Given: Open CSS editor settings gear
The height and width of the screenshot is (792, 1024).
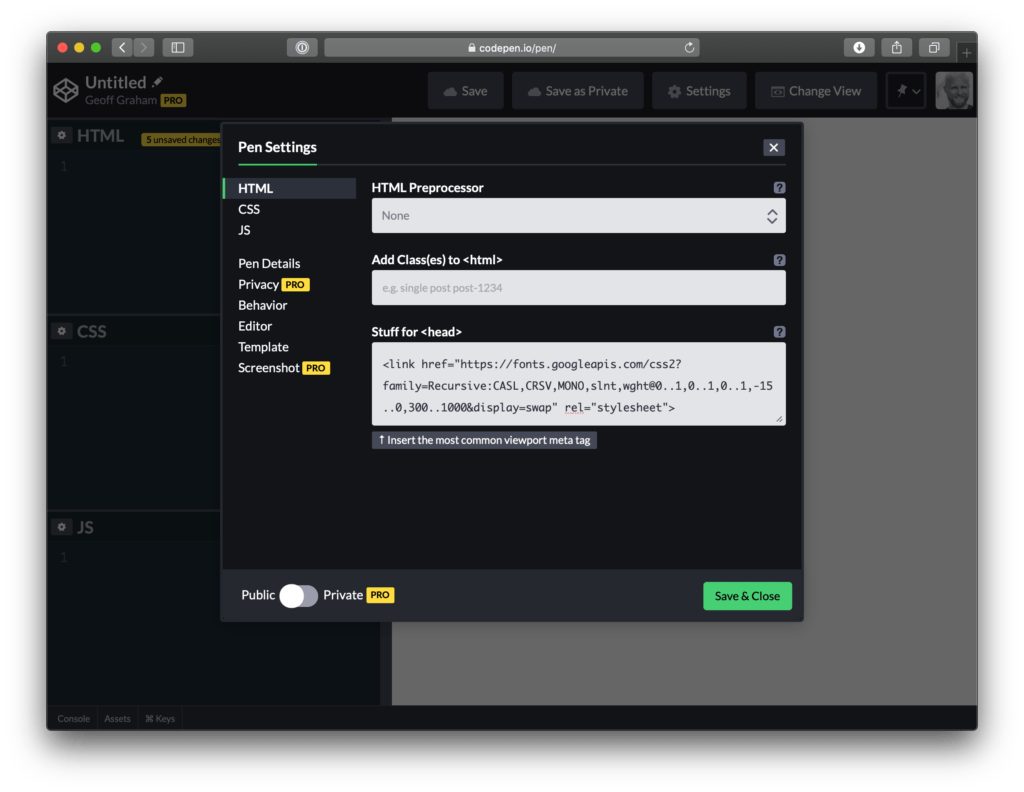Looking at the screenshot, I should click(62, 331).
